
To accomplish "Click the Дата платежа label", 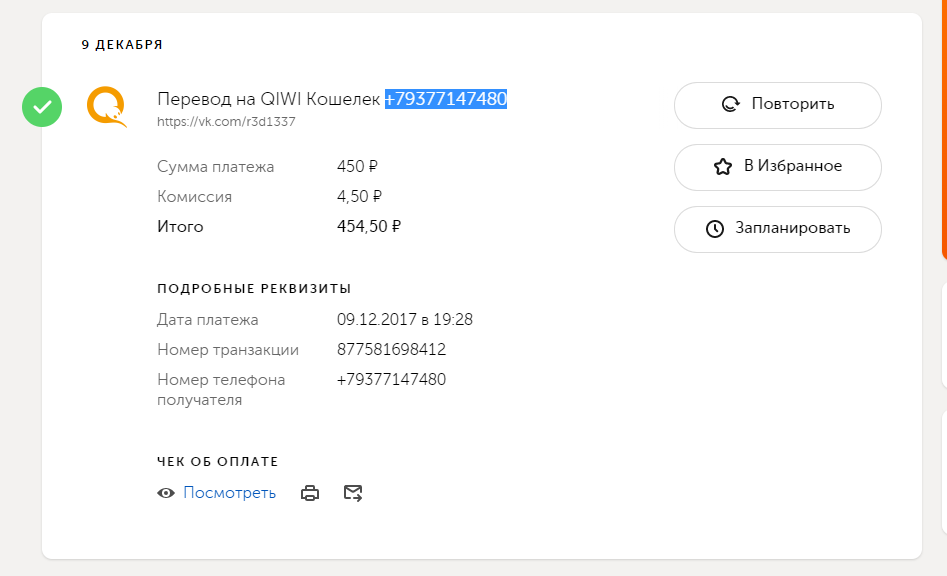I will (x=208, y=320).
